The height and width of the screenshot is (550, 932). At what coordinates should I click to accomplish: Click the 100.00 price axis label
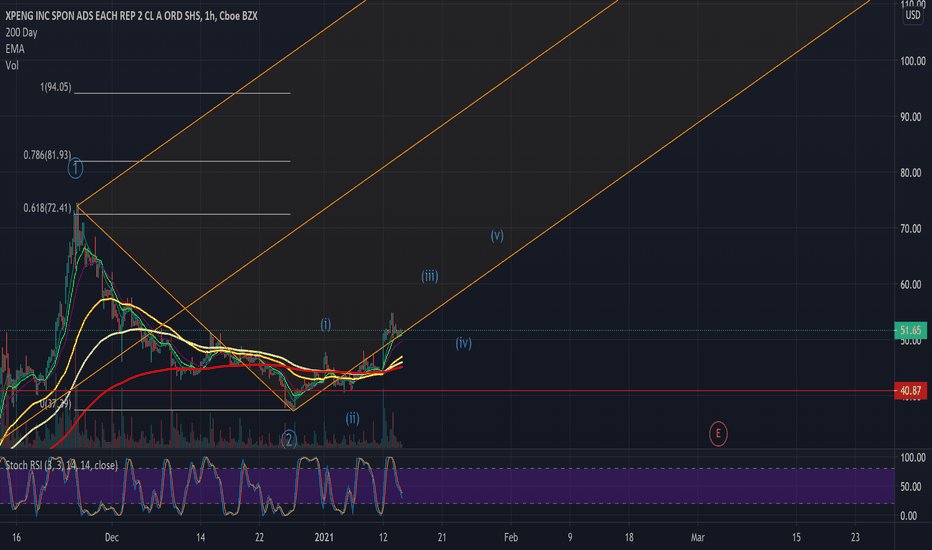(913, 61)
